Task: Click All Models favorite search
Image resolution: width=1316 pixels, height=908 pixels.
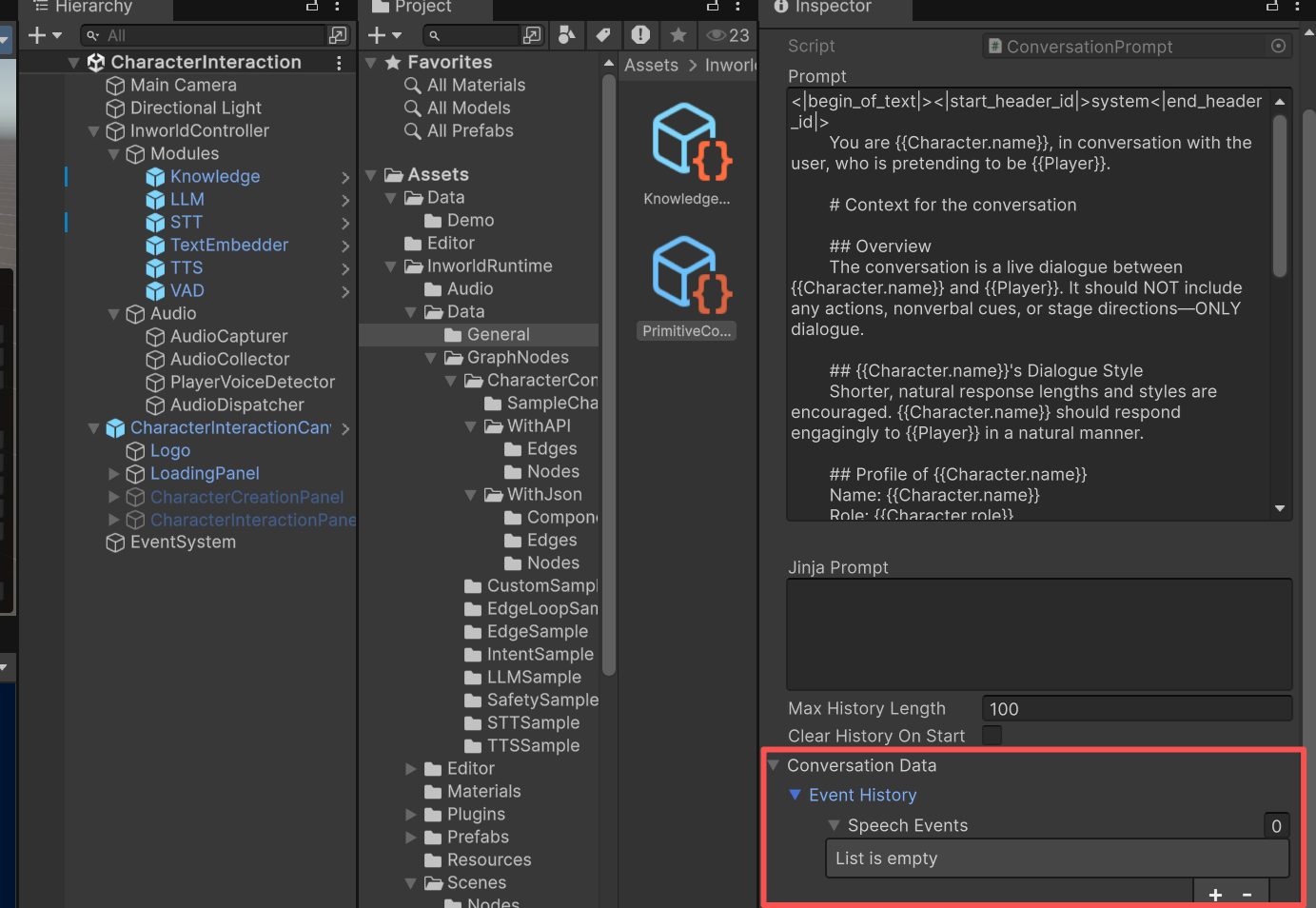Action: (x=468, y=108)
